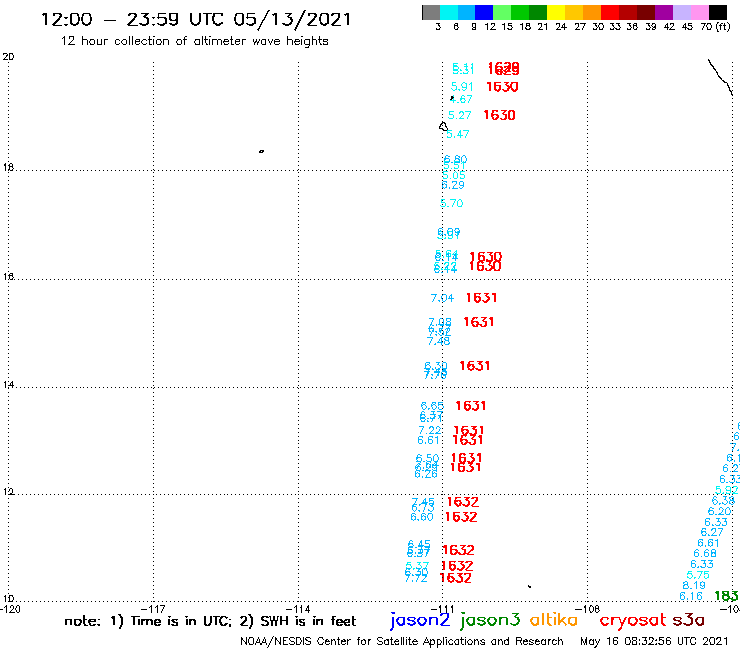Viewport: 740px width, 650px height.
Task: Click the wave height value 6.60
Action: point(422,517)
